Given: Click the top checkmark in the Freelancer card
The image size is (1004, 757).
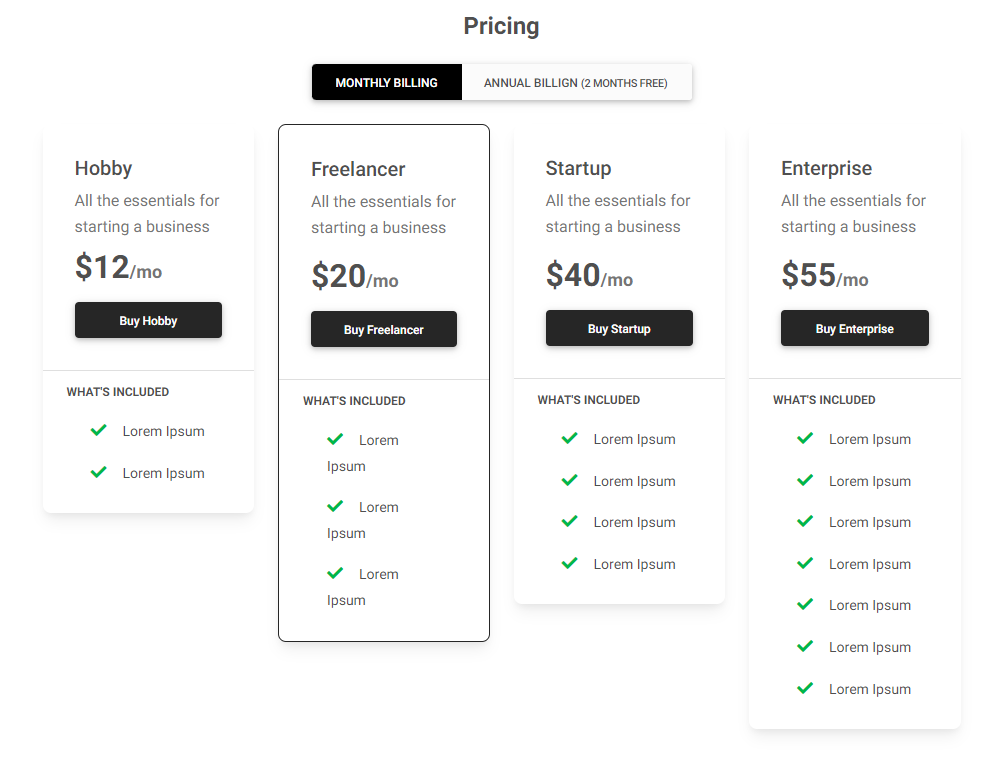Looking at the screenshot, I should (x=335, y=439).
